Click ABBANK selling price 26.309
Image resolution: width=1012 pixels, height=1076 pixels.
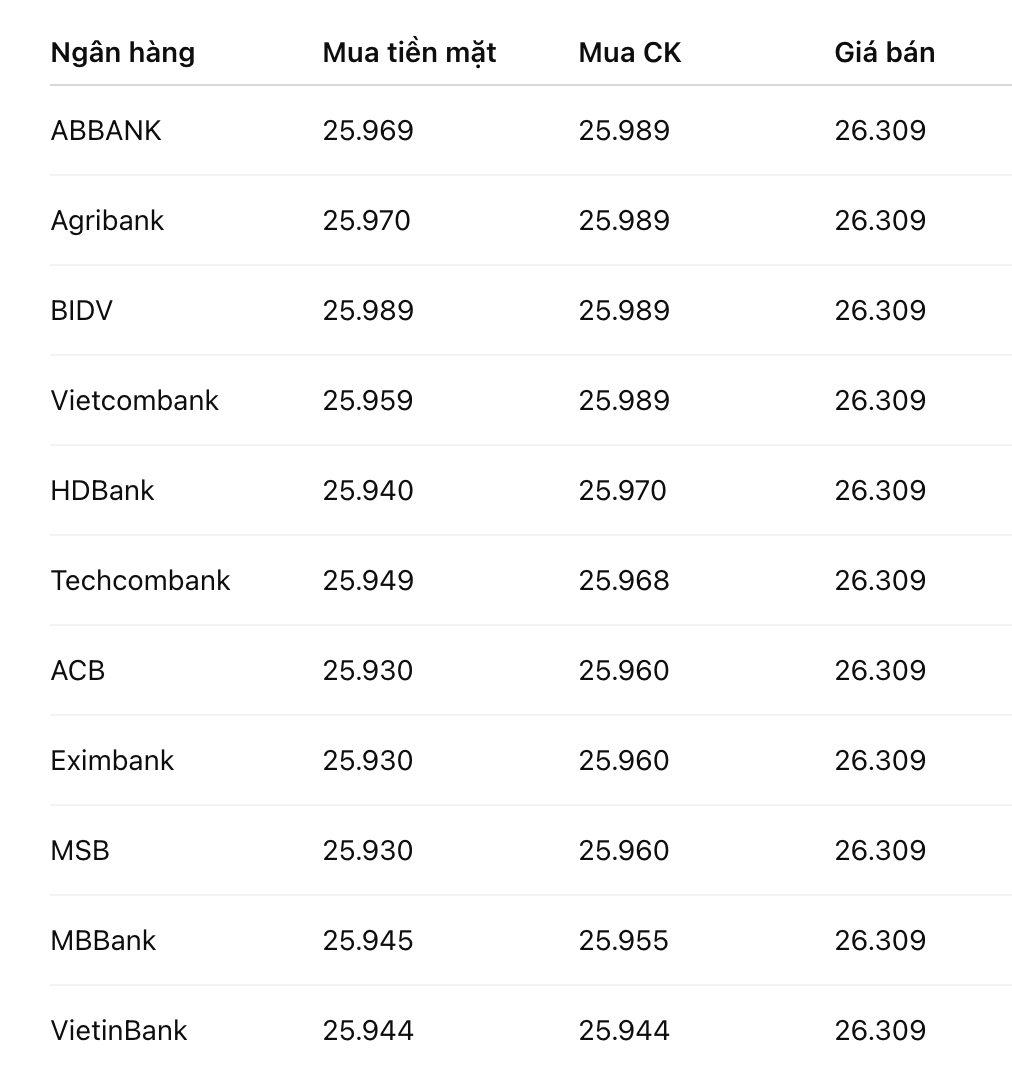click(880, 130)
